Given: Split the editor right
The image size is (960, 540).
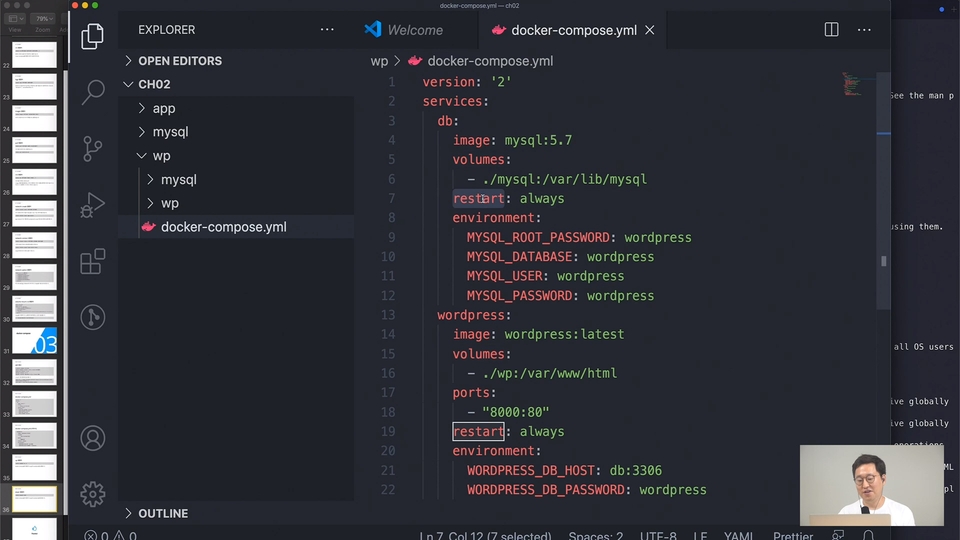Looking at the screenshot, I should point(831,29).
